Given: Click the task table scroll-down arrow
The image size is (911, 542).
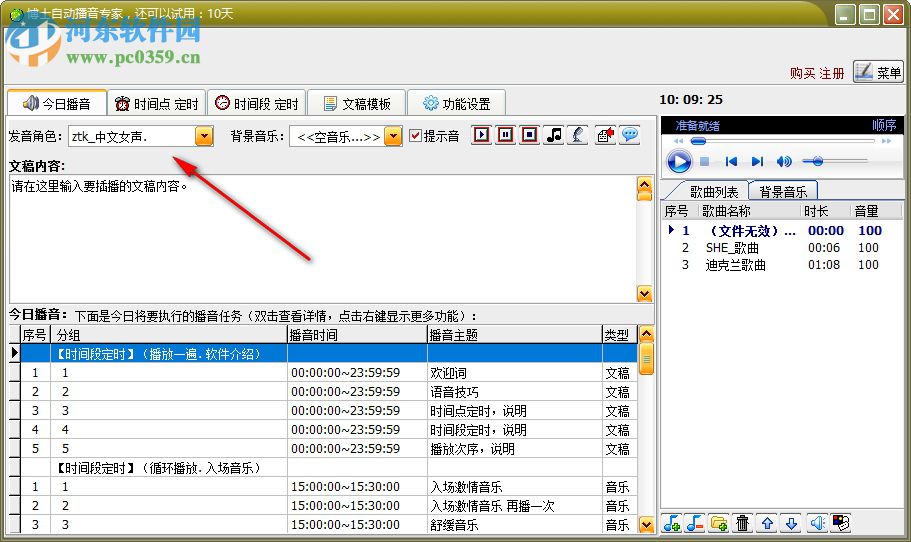Looking at the screenshot, I should [x=646, y=525].
